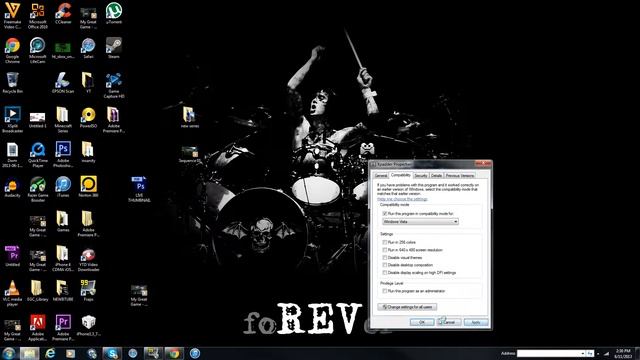Open Freemake Video Converter desktop icon
Image resolution: width=640 pixels, height=360 pixels.
(x=12, y=16)
